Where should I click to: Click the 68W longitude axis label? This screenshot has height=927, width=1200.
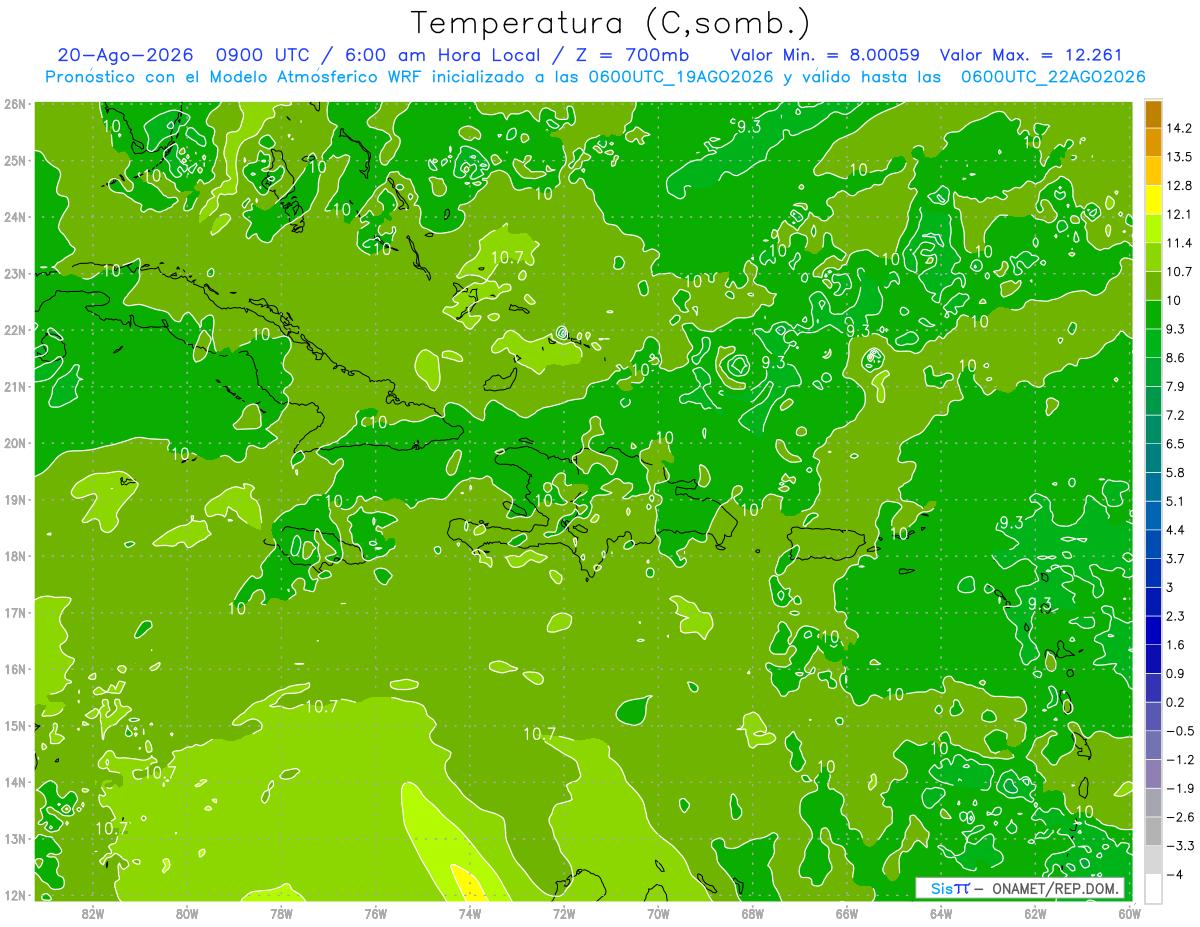(x=753, y=913)
